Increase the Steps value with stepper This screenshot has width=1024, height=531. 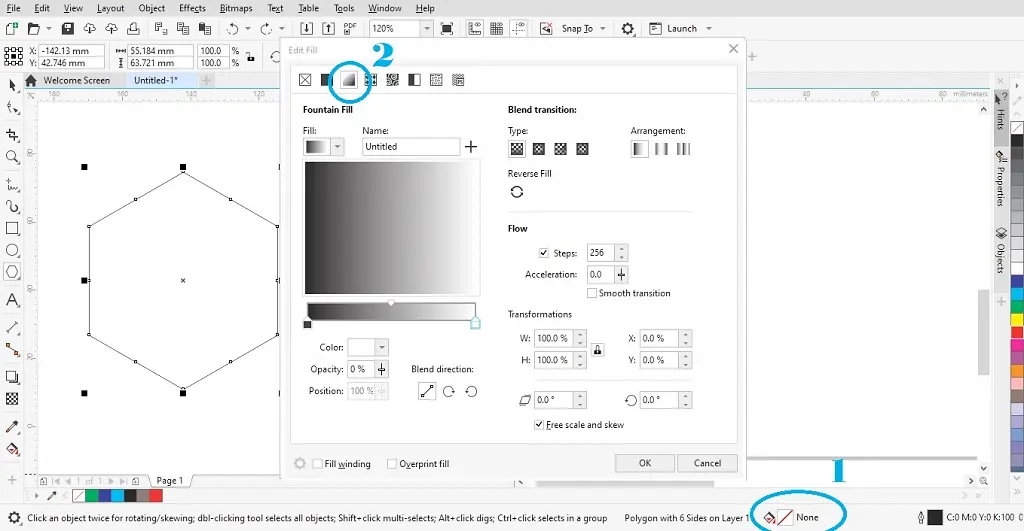click(x=622, y=249)
